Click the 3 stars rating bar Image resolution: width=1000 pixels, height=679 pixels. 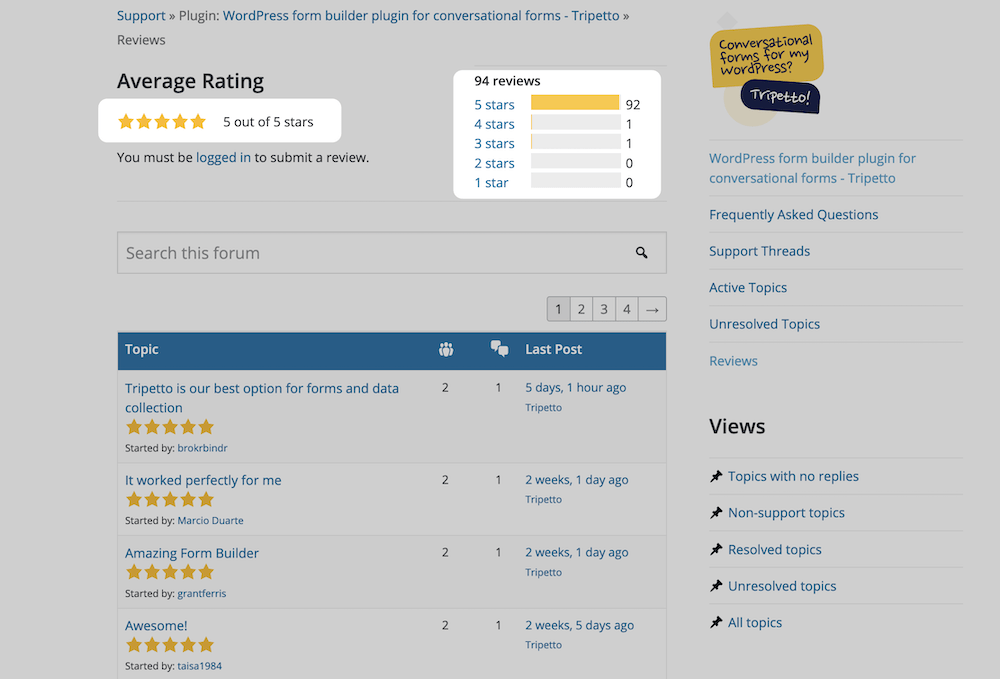tap(576, 142)
